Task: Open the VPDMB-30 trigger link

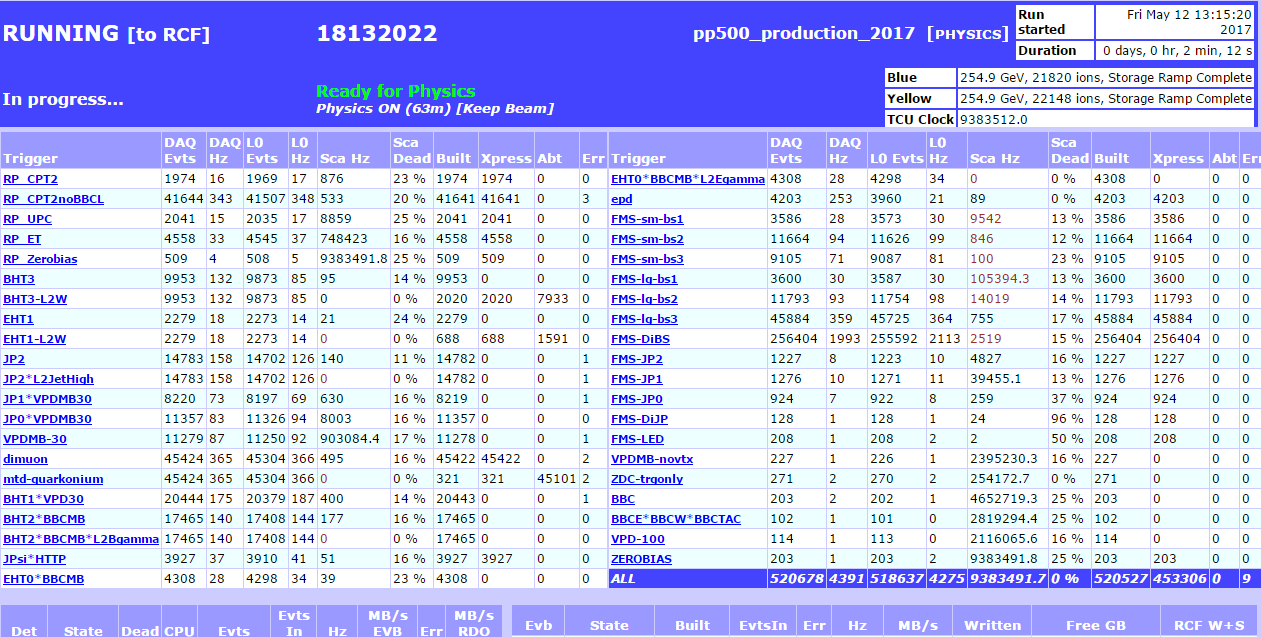Action: pyautogui.click(x=35, y=439)
